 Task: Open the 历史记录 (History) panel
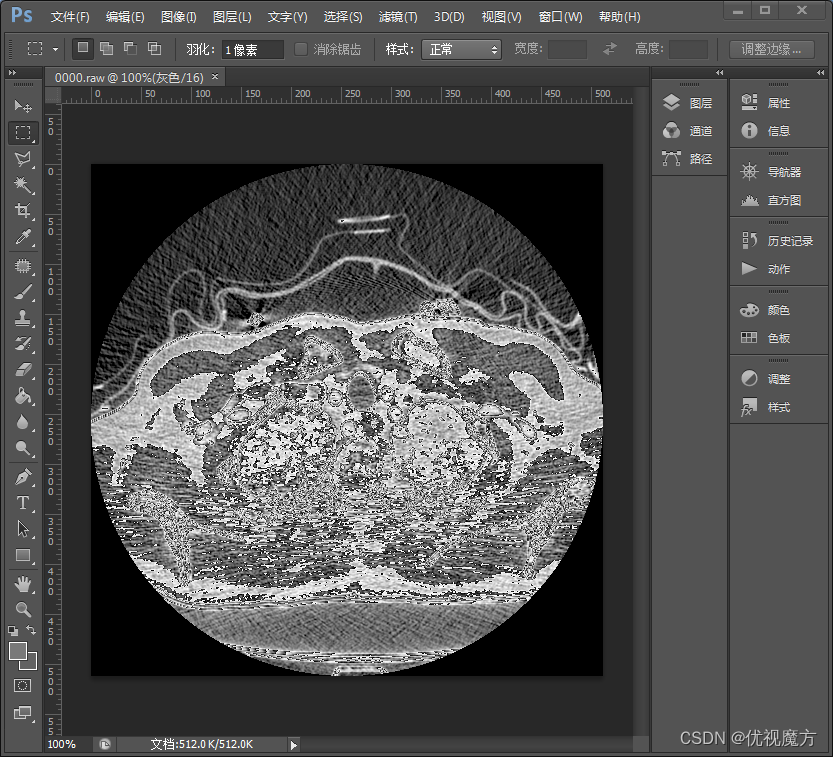pyautogui.click(x=779, y=240)
